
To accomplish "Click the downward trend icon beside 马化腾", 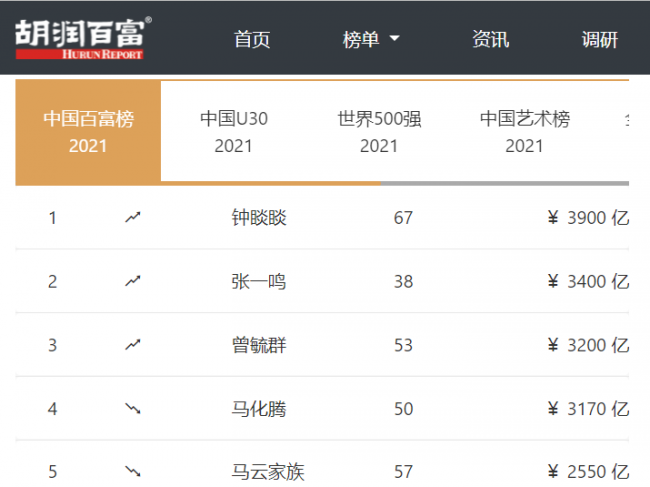I will (x=132, y=409).
